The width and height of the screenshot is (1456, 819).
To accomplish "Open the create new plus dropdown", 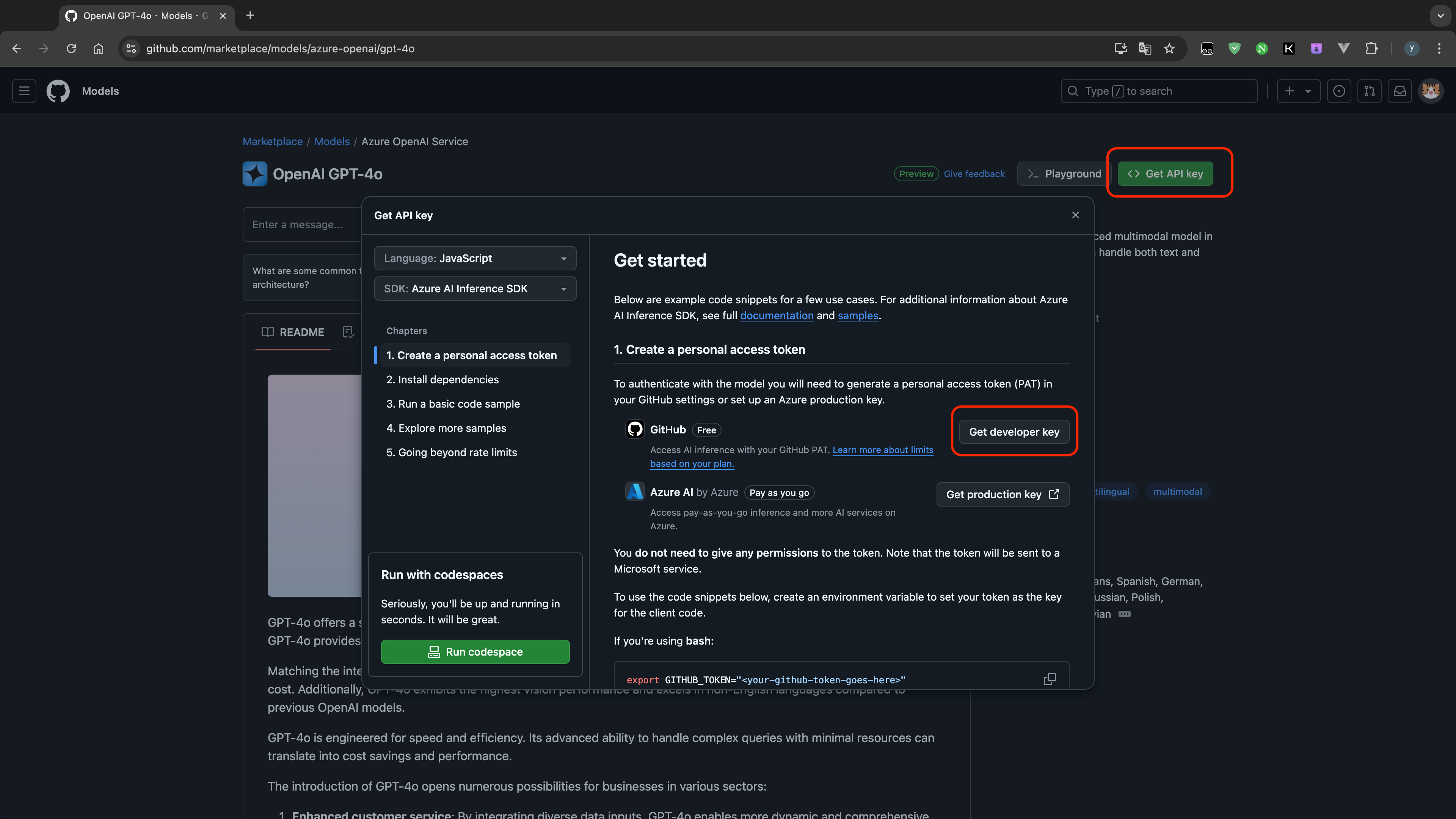I will 1298,91.
